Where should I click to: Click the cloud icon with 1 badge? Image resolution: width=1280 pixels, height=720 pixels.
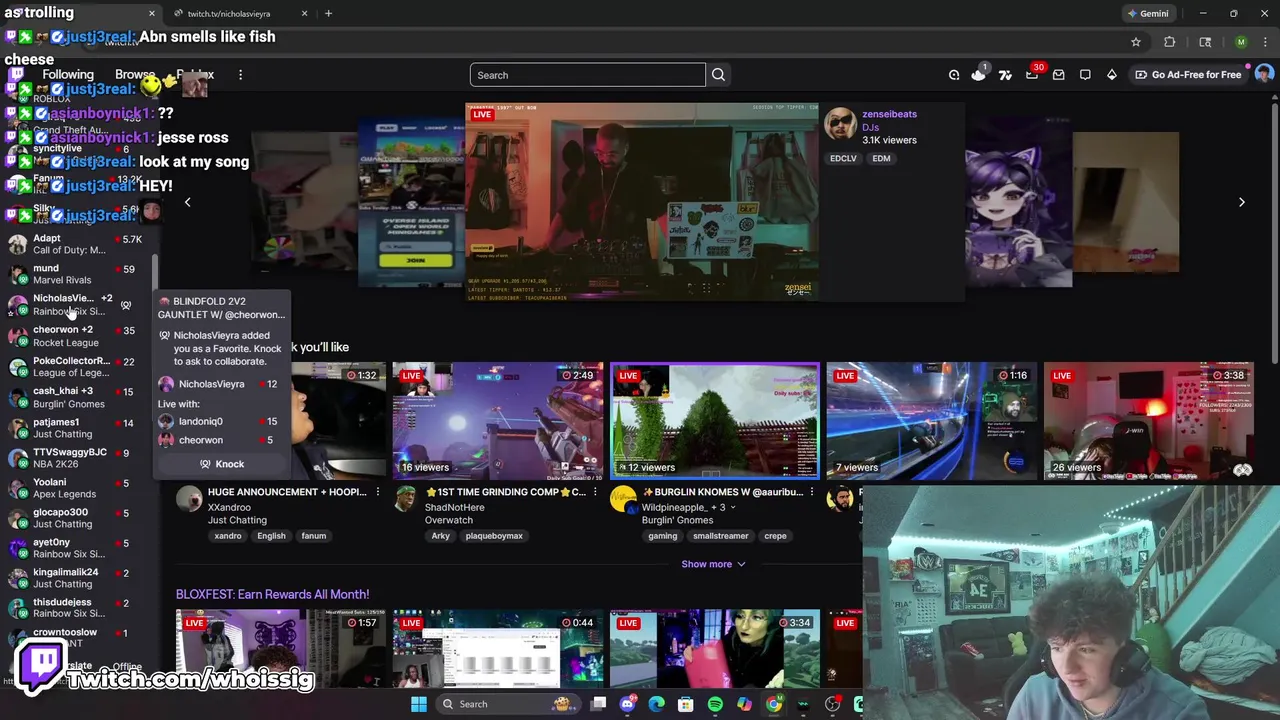pyautogui.click(x=978, y=74)
